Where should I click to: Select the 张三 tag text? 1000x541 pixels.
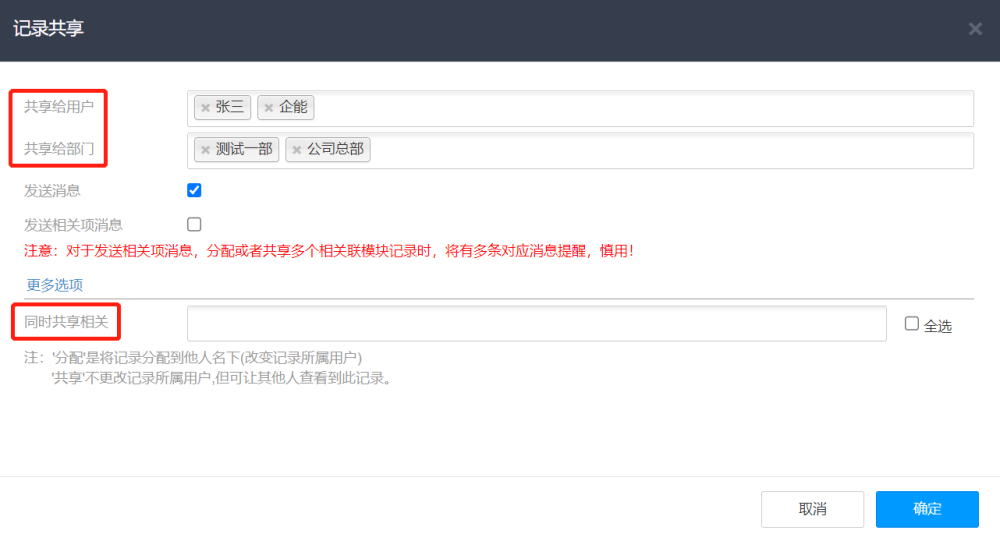(x=230, y=107)
